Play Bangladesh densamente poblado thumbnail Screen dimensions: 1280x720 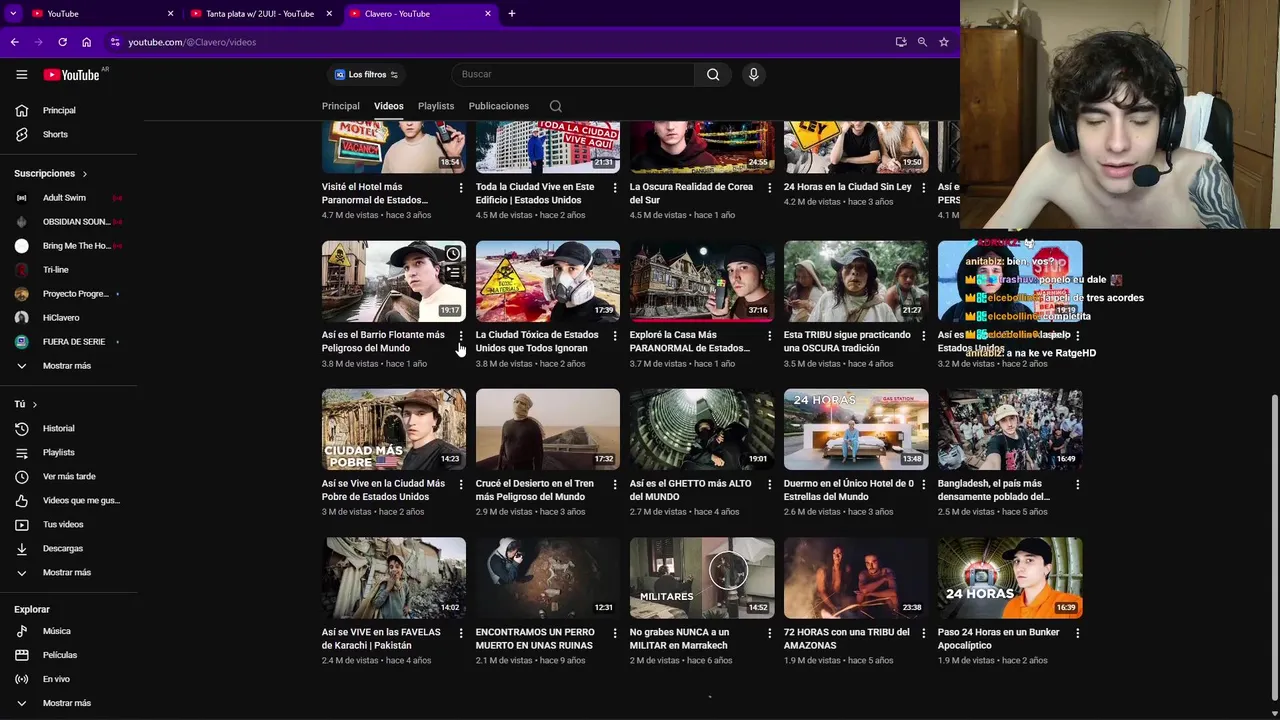(x=1010, y=430)
